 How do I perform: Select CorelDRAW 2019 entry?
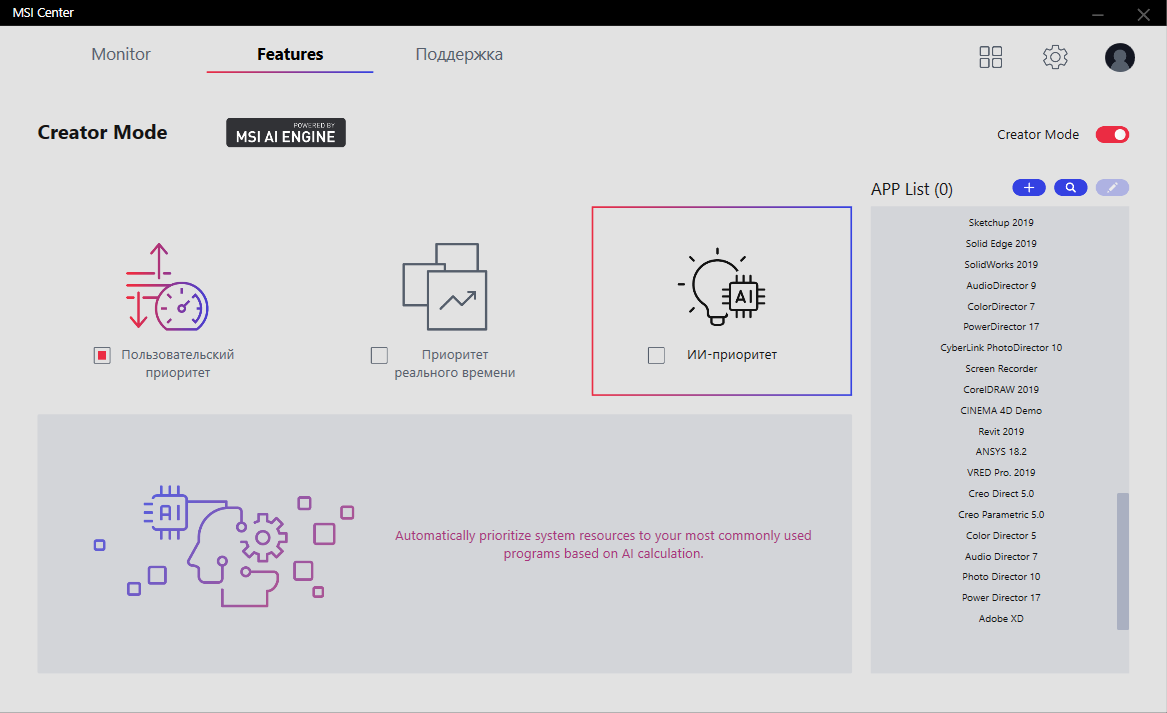(x=1000, y=389)
